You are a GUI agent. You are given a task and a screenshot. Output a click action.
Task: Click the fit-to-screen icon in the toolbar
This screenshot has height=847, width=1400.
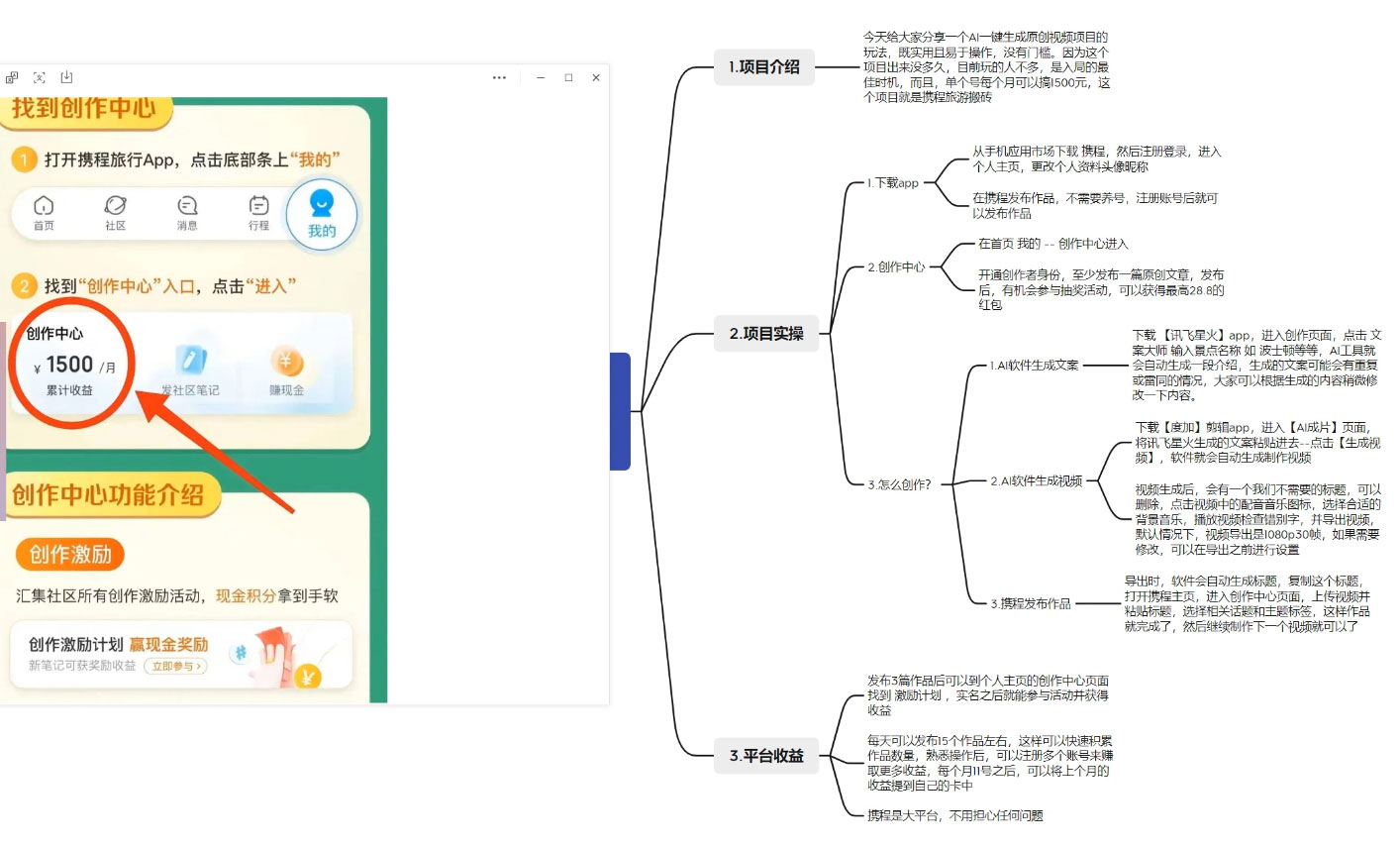click(x=40, y=76)
